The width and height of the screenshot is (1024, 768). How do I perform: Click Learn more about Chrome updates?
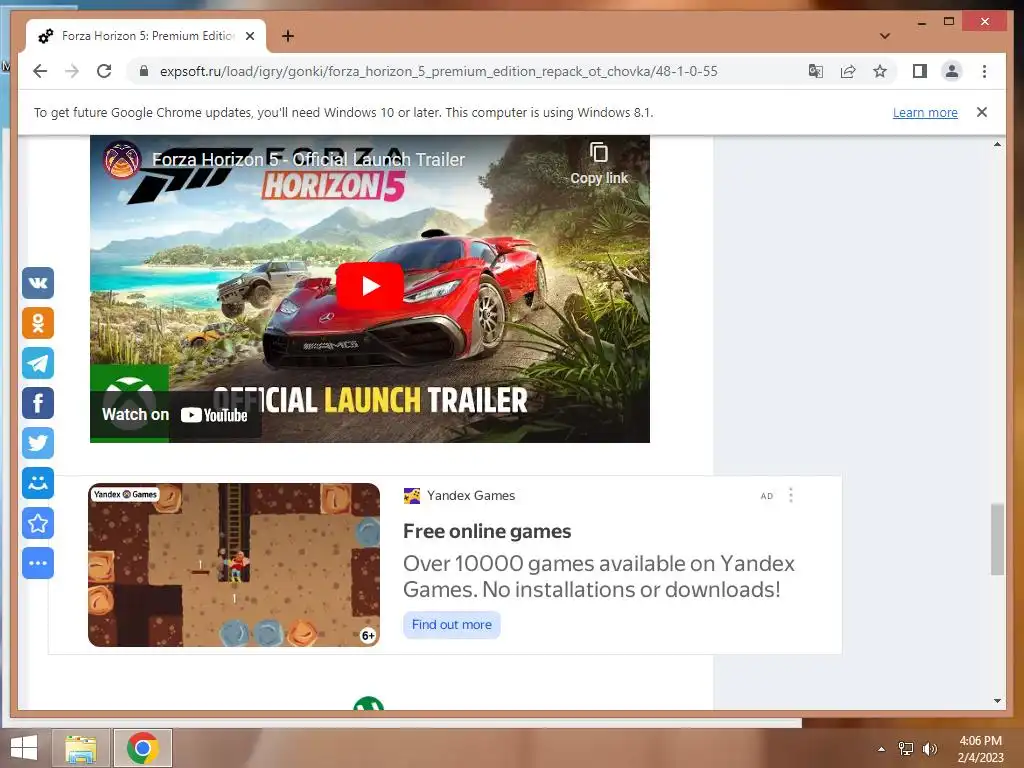(925, 112)
